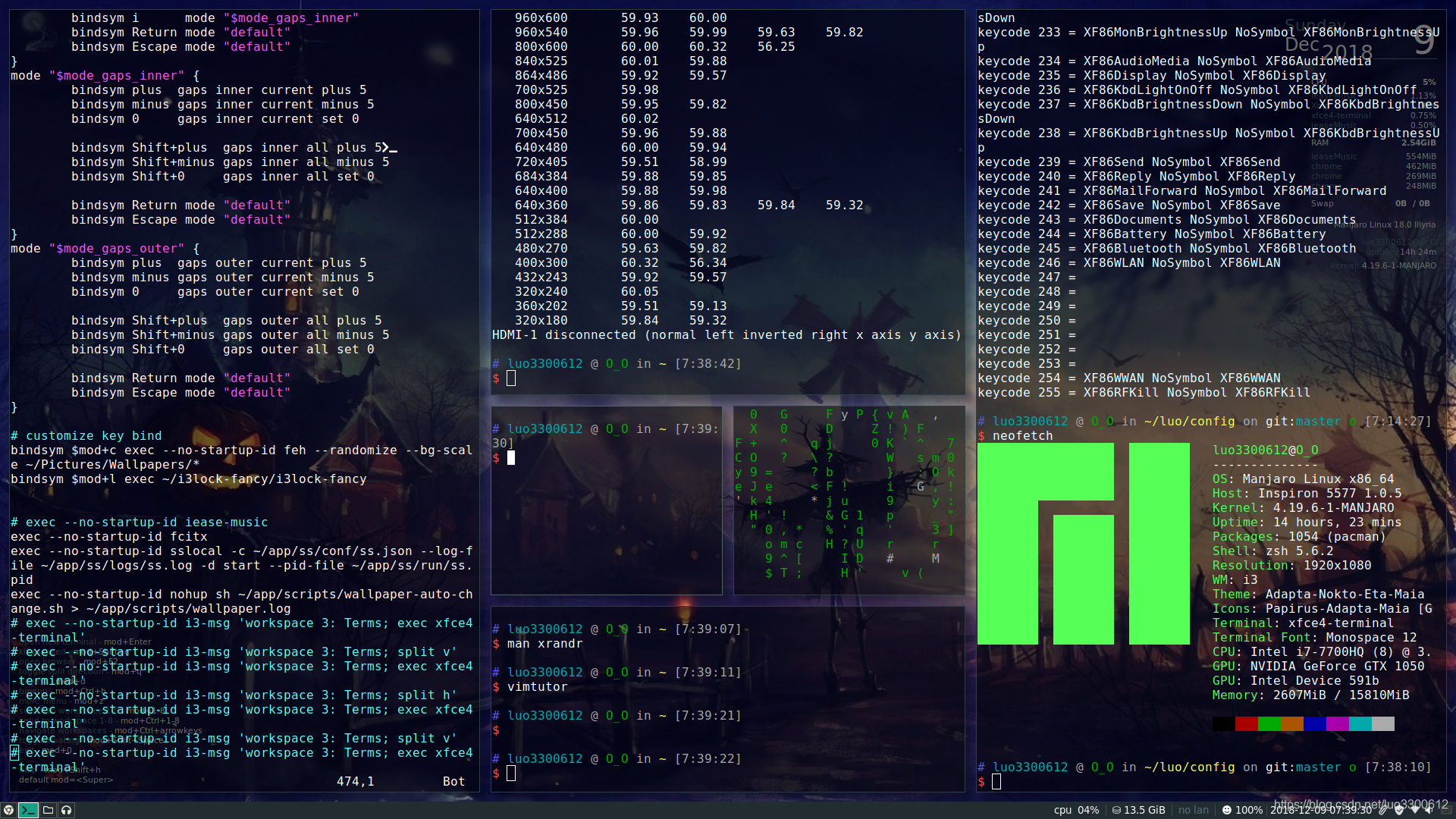Click the '960x600' resolution row in xrandr
Image resolution: width=1456 pixels, height=819 pixels.
point(620,18)
